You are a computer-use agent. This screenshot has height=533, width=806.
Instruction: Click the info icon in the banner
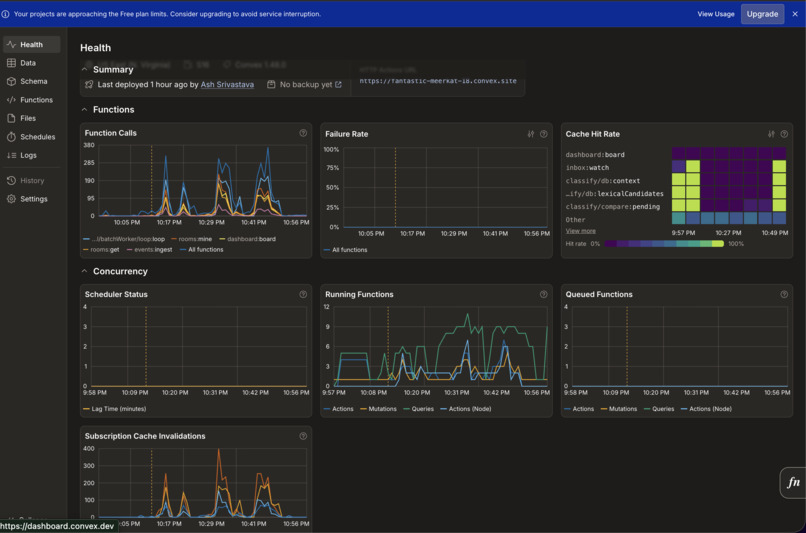pyautogui.click(x=5, y=14)
